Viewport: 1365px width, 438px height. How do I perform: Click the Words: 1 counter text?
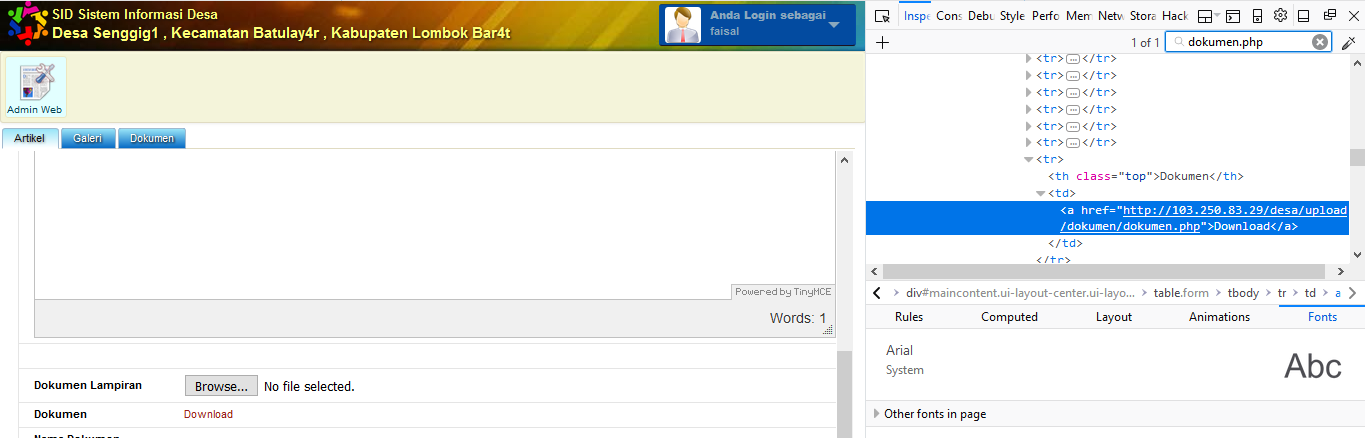pos(798,319)
